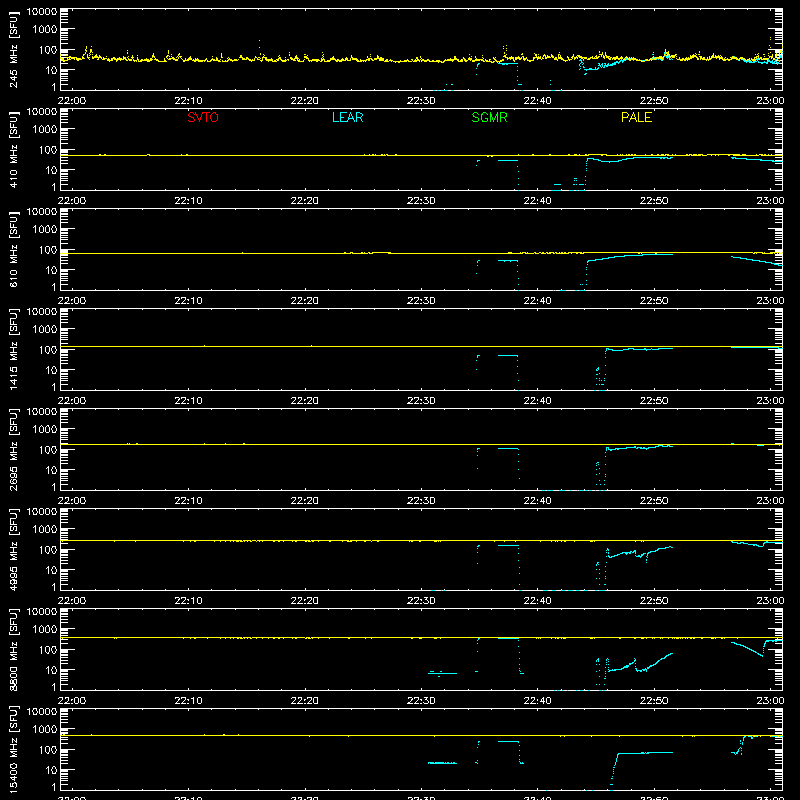The height and width of the screenshot is (800, 800).
Task: Click 22:10 time label under 245 MHz panel
Action: coord(188,101)
